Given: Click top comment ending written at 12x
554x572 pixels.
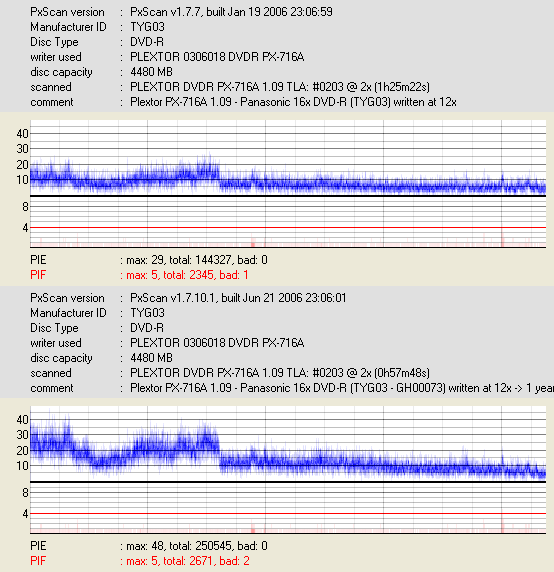Looking at the screenshot, I should (293, 102).
